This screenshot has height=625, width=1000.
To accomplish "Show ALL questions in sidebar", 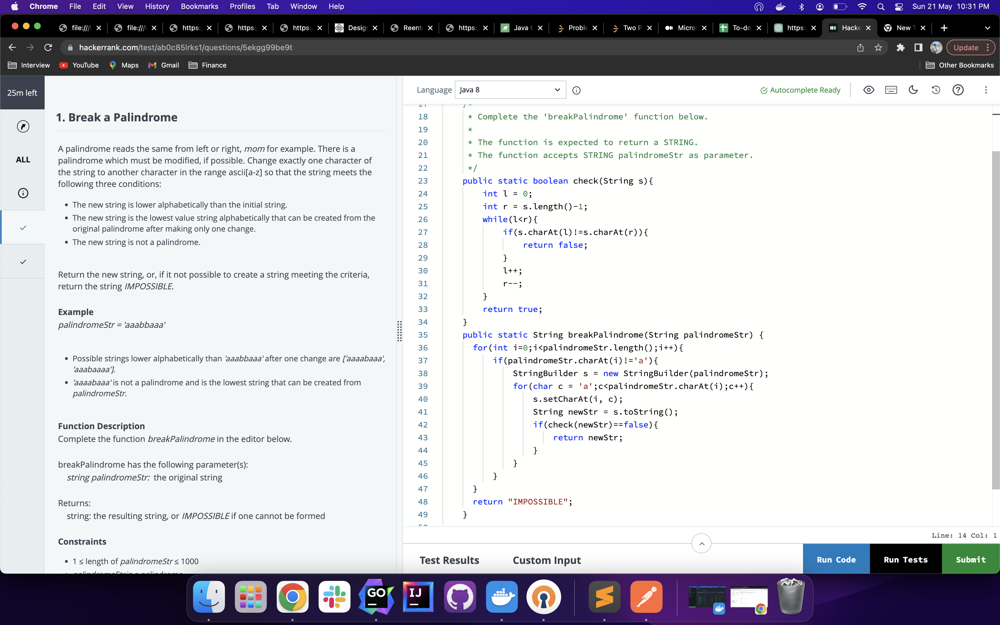I will click(x=23, y=159).
